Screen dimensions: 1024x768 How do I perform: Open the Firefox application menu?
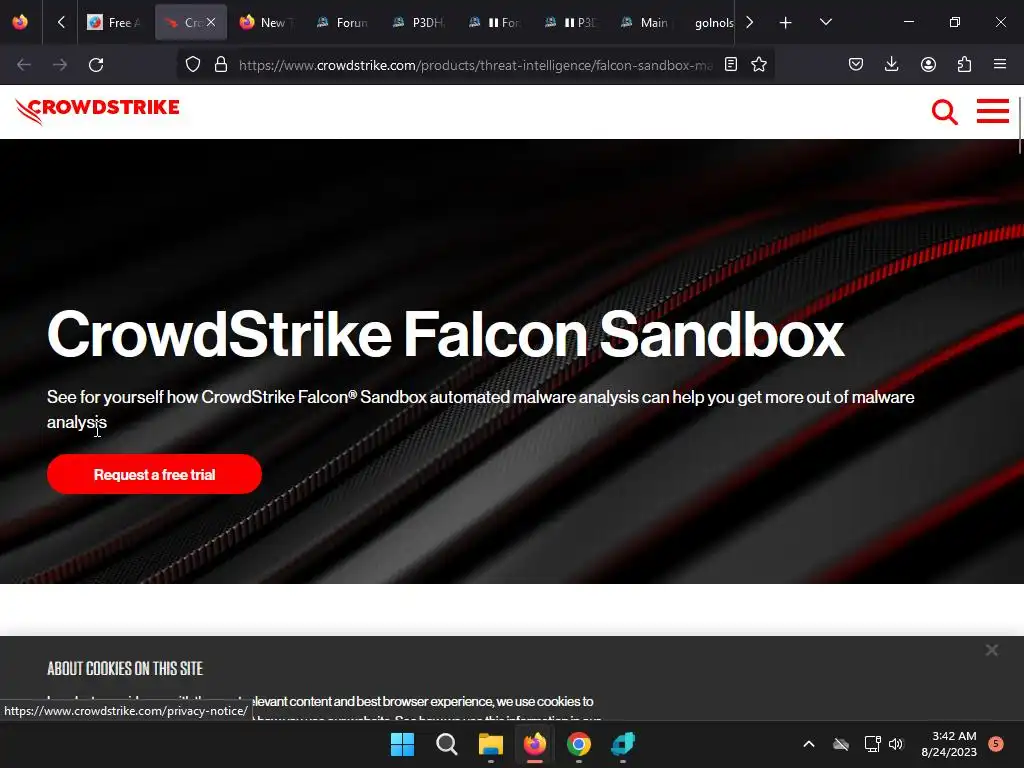1000,65
